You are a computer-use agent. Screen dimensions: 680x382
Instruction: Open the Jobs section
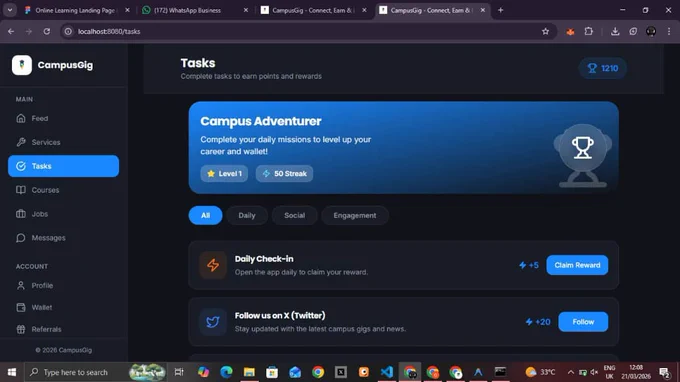[63, 214]
